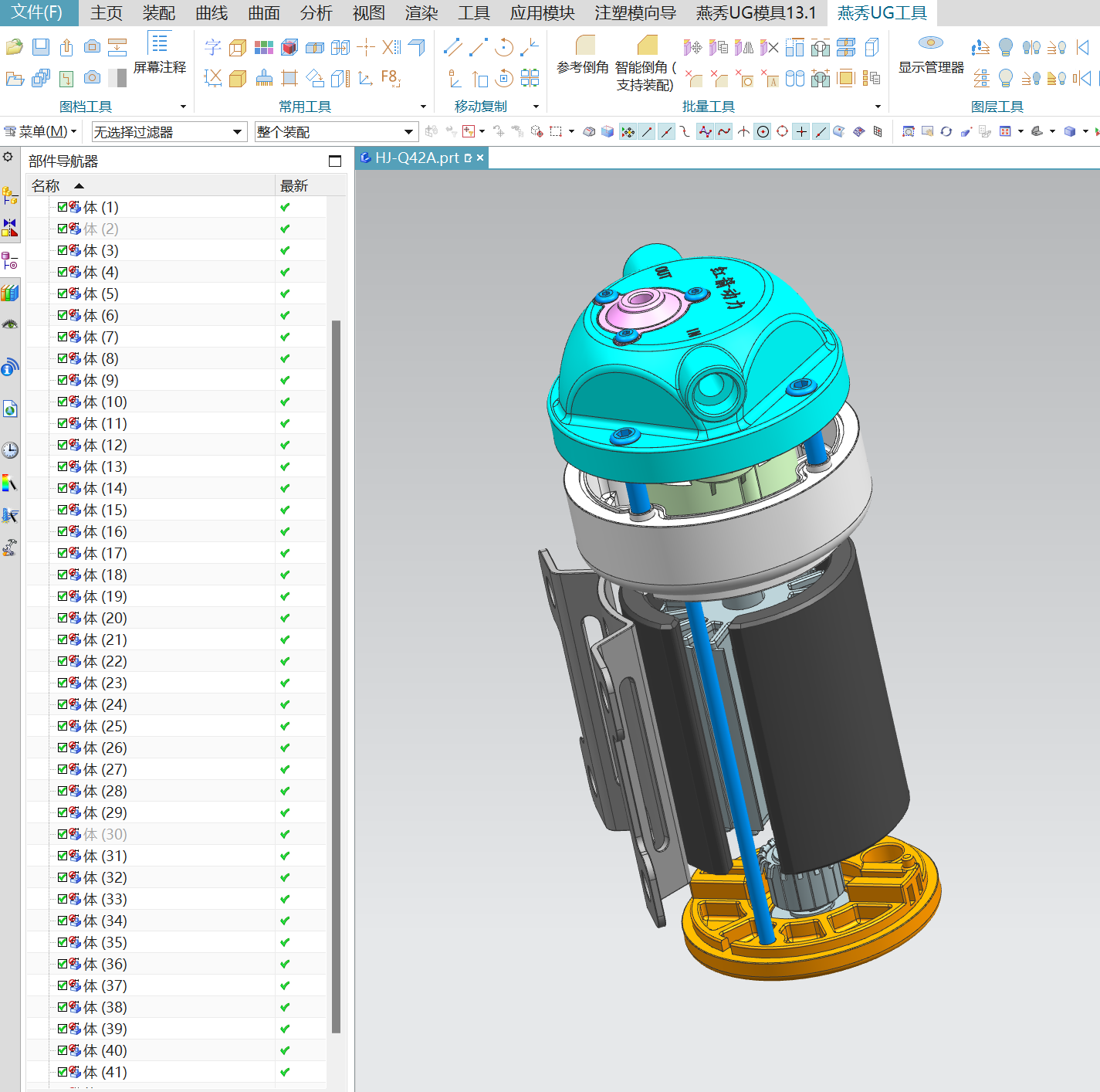Toggle the snap to intersection cross icon

point(801,132)
